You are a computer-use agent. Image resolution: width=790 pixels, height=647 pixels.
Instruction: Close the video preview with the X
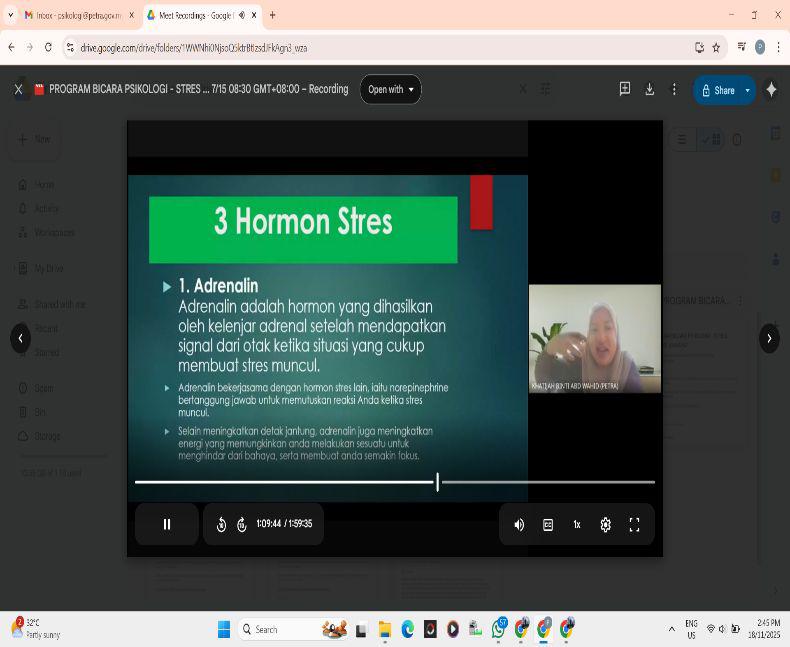[x=18, y=90]
